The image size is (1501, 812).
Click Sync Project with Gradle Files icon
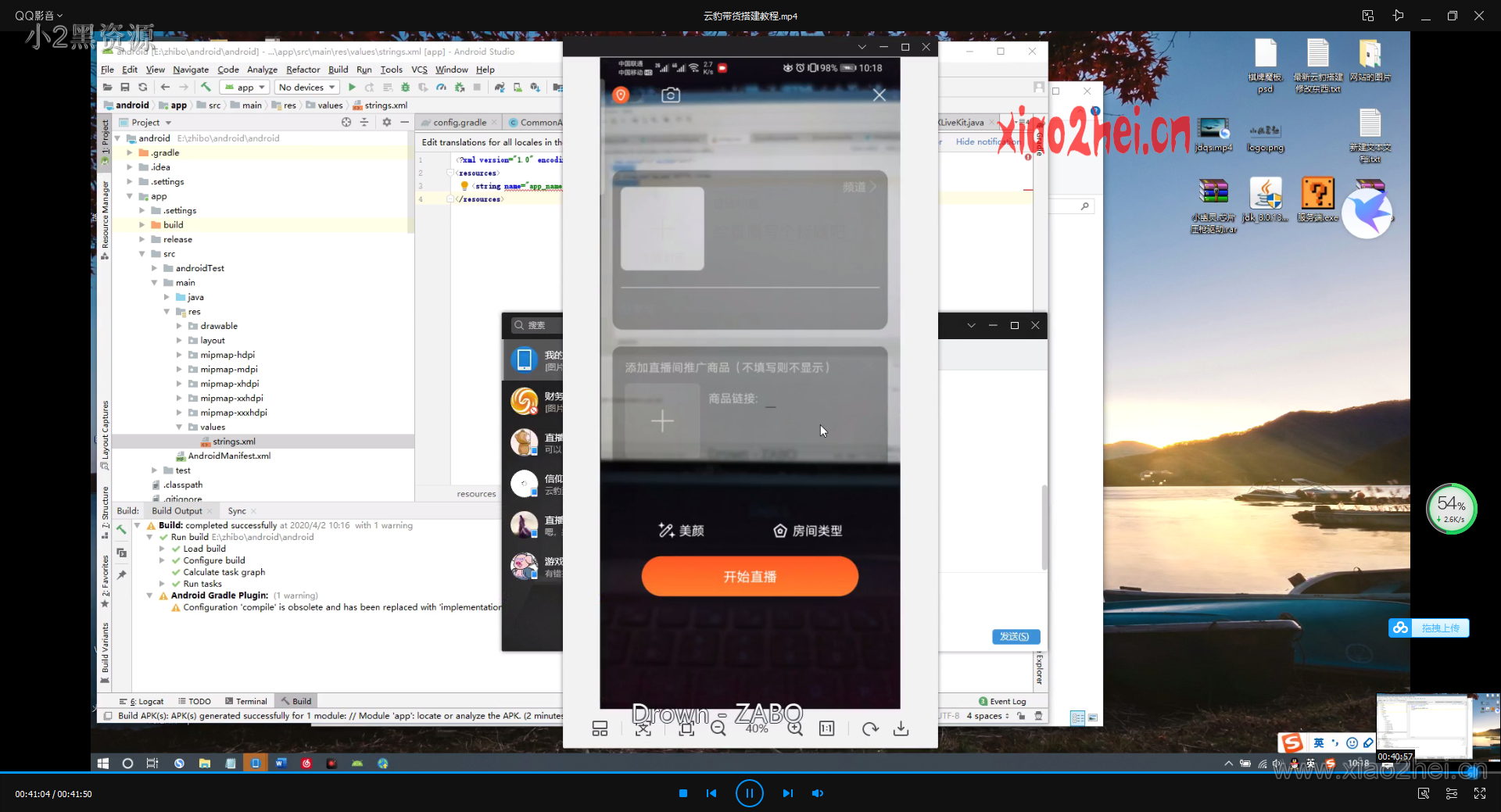[x=499, y=88]
